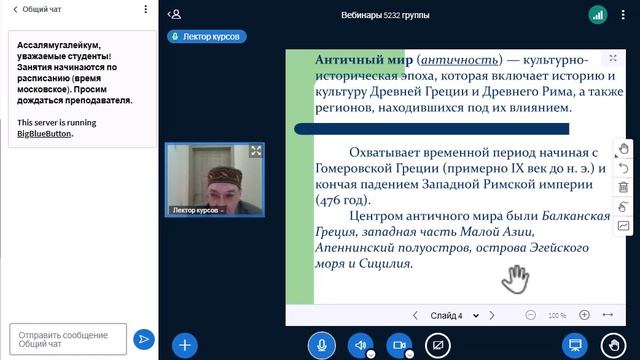Image resolution: width=640 pixels, height=360 pixels.
Task: Open the Слайд 4 slide selector
Action: (454, 316)
